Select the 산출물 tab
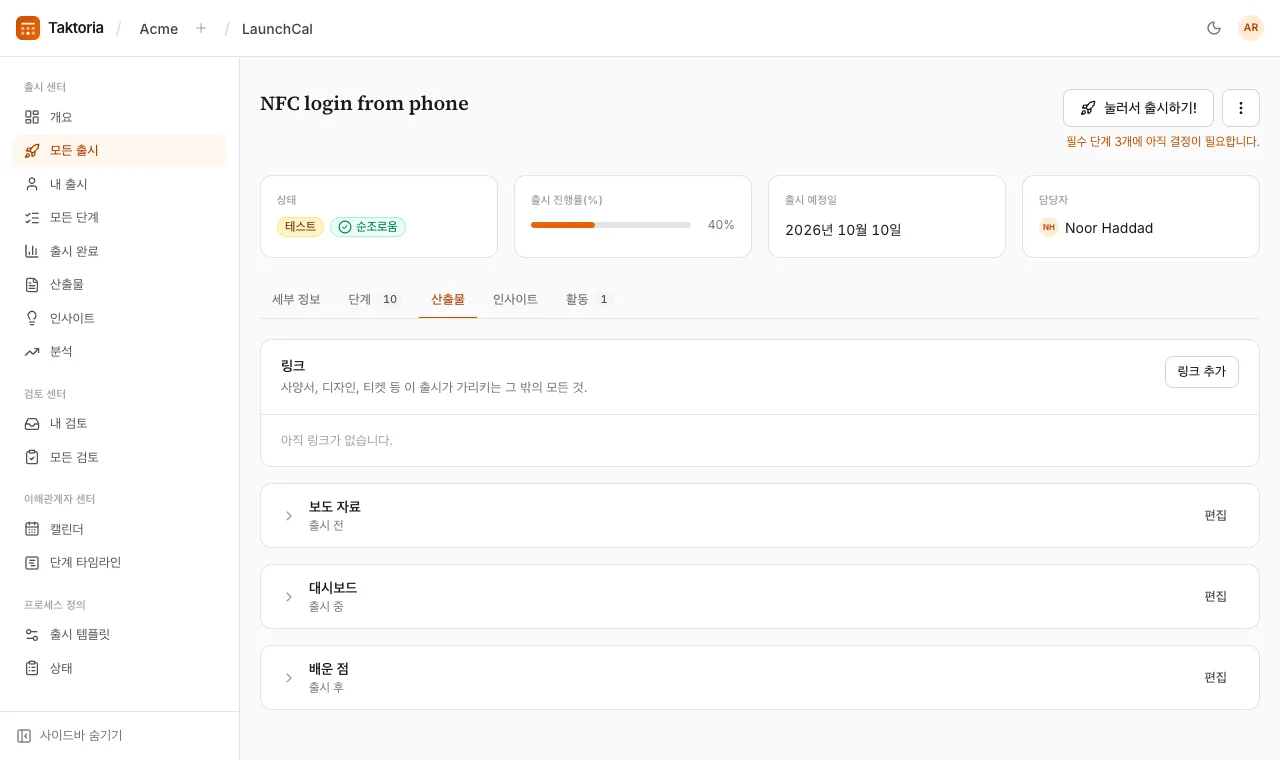 (x=448, y=299)
